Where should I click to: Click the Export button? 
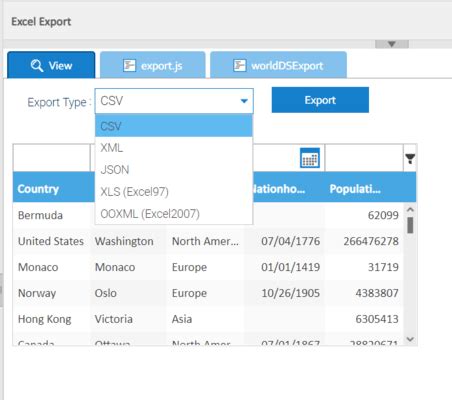(320, 100)
